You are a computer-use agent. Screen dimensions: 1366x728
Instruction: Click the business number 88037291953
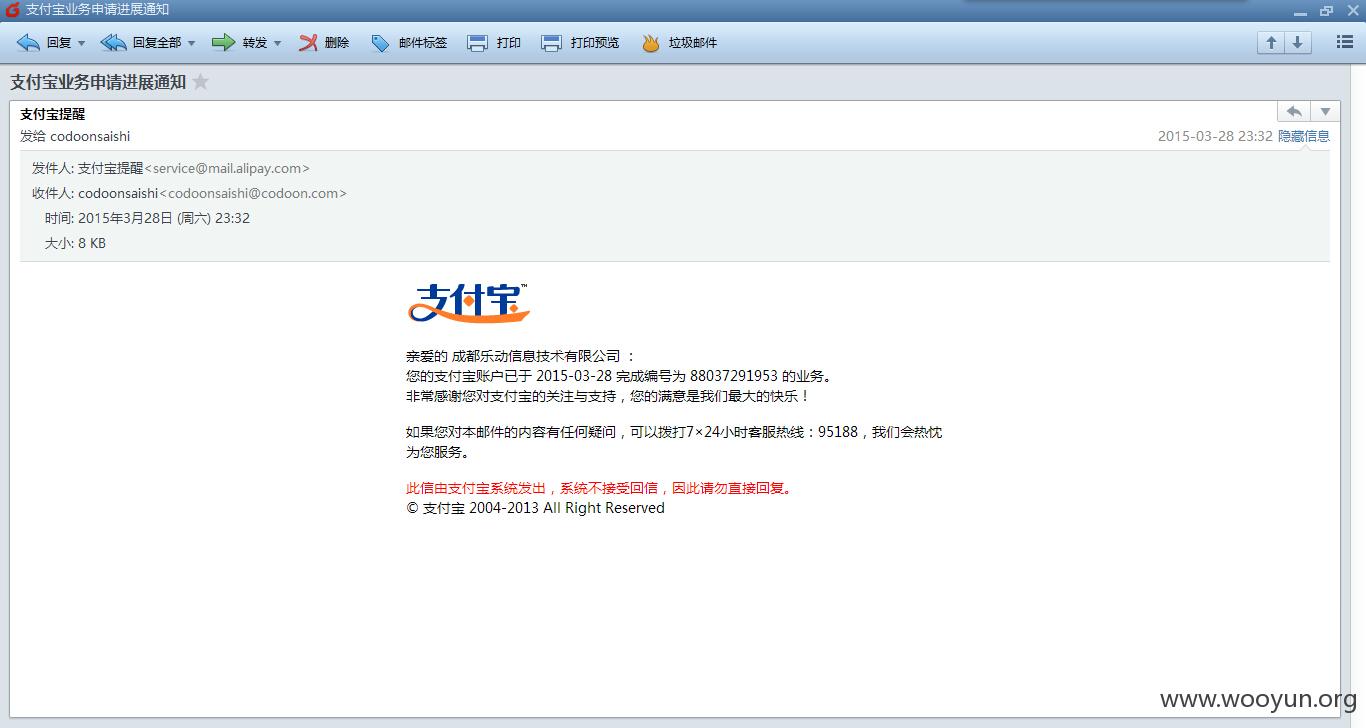(x=734, y=376)
